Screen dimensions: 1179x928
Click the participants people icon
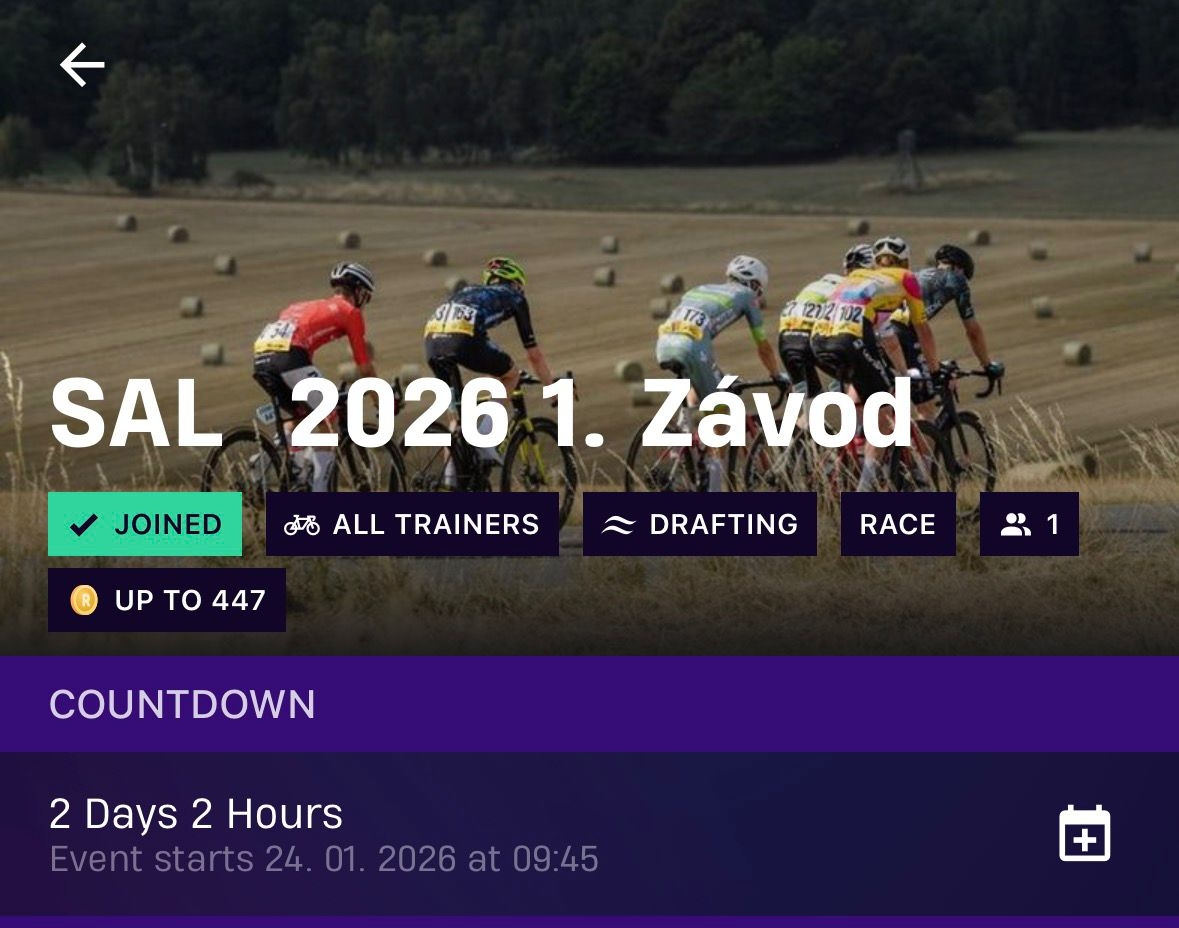click(1016, 524)
